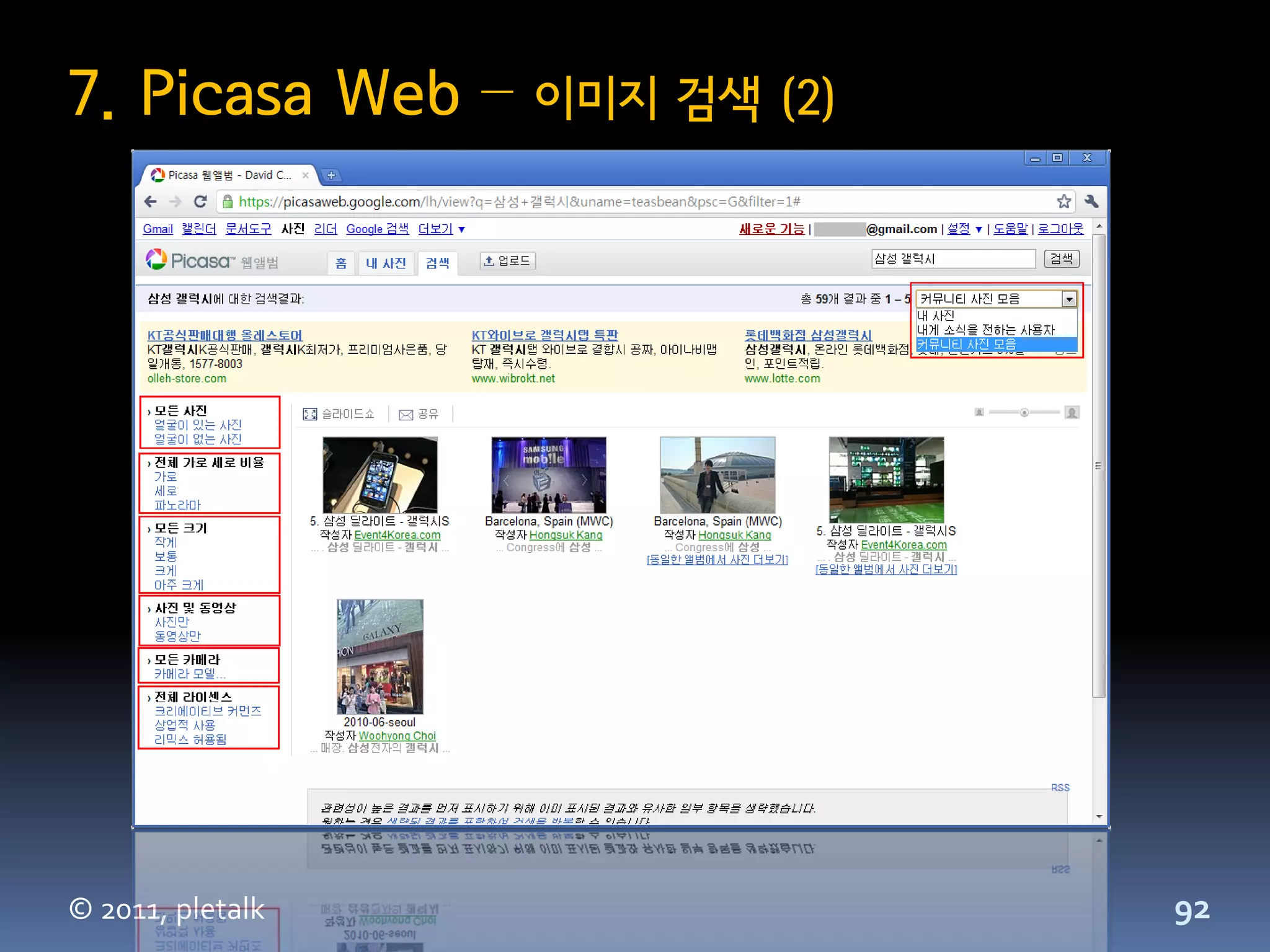Click the RSS feed link
The image size is (1270, 952).
point(1060,787)
